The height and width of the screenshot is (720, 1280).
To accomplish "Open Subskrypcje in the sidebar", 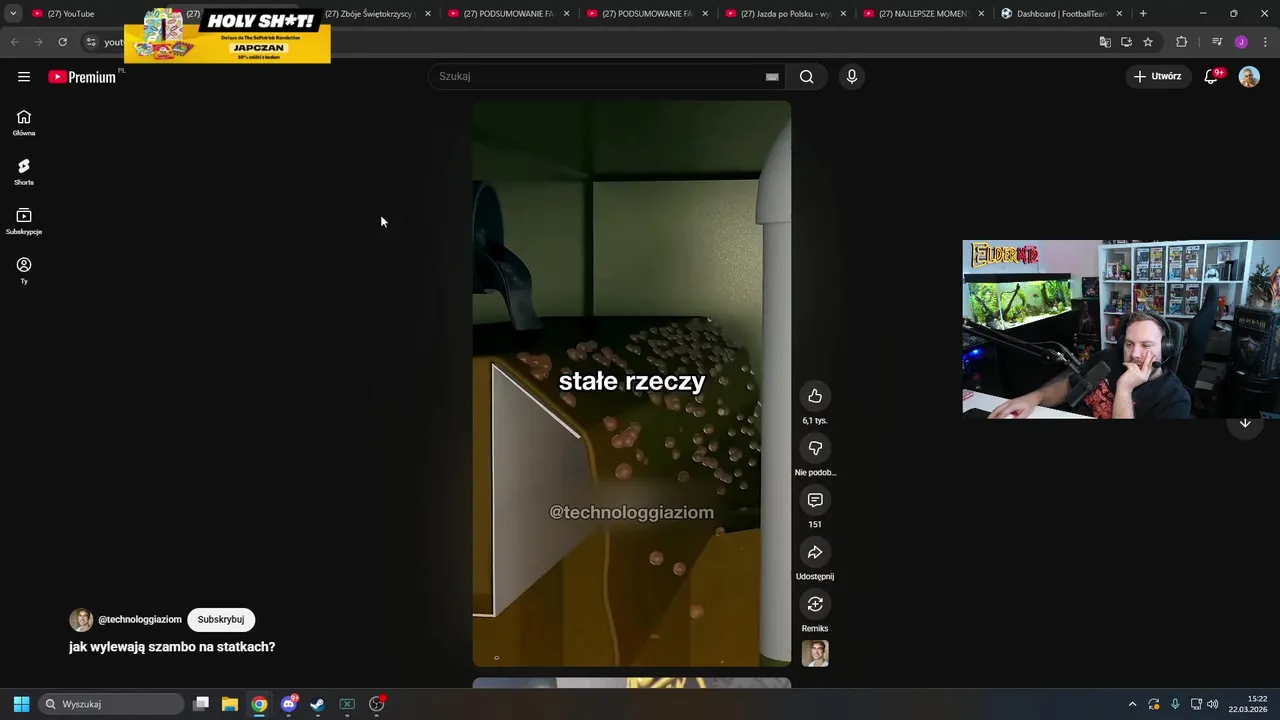I will pos(24,221).
